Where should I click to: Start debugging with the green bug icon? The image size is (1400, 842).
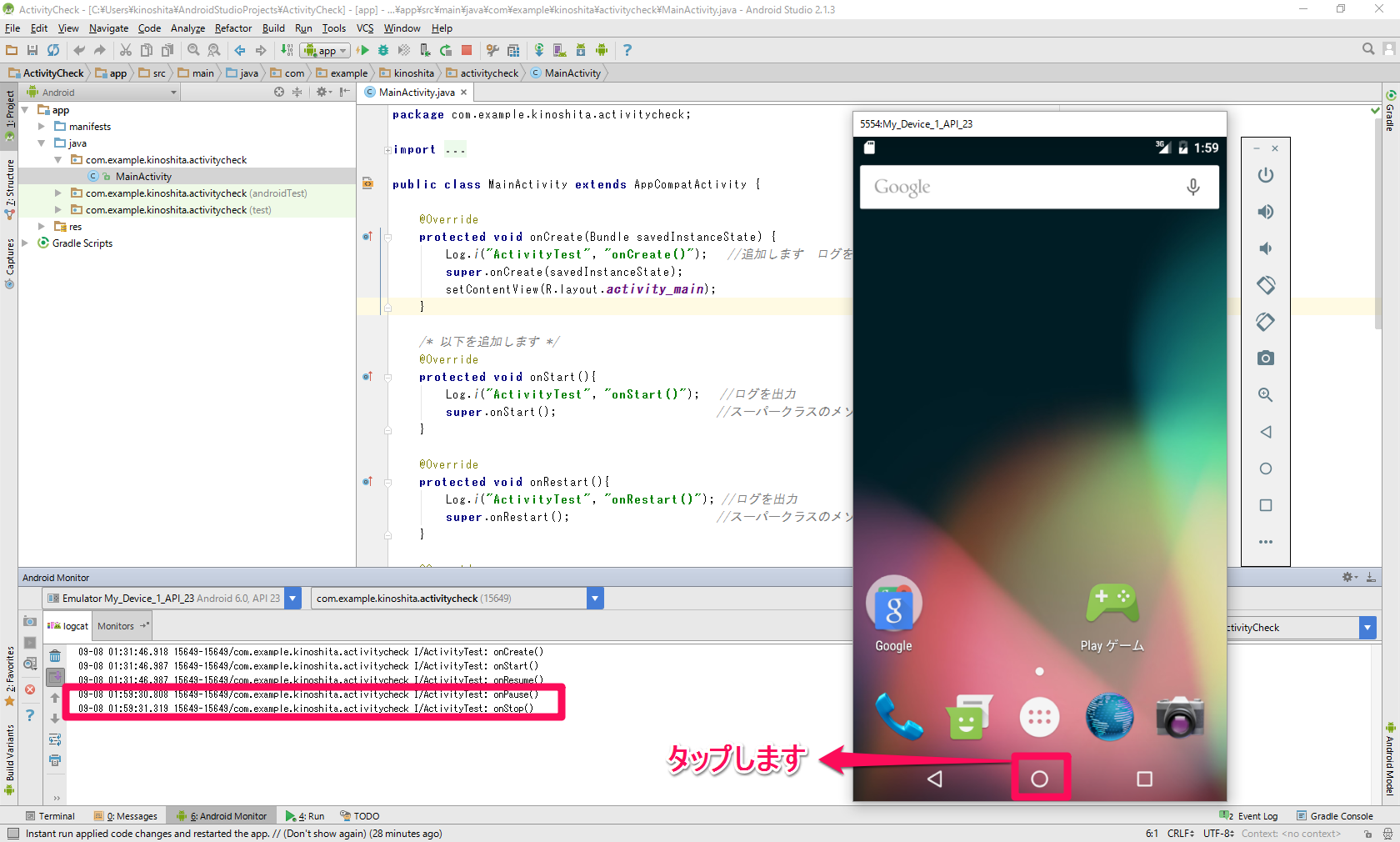(383, 50)
